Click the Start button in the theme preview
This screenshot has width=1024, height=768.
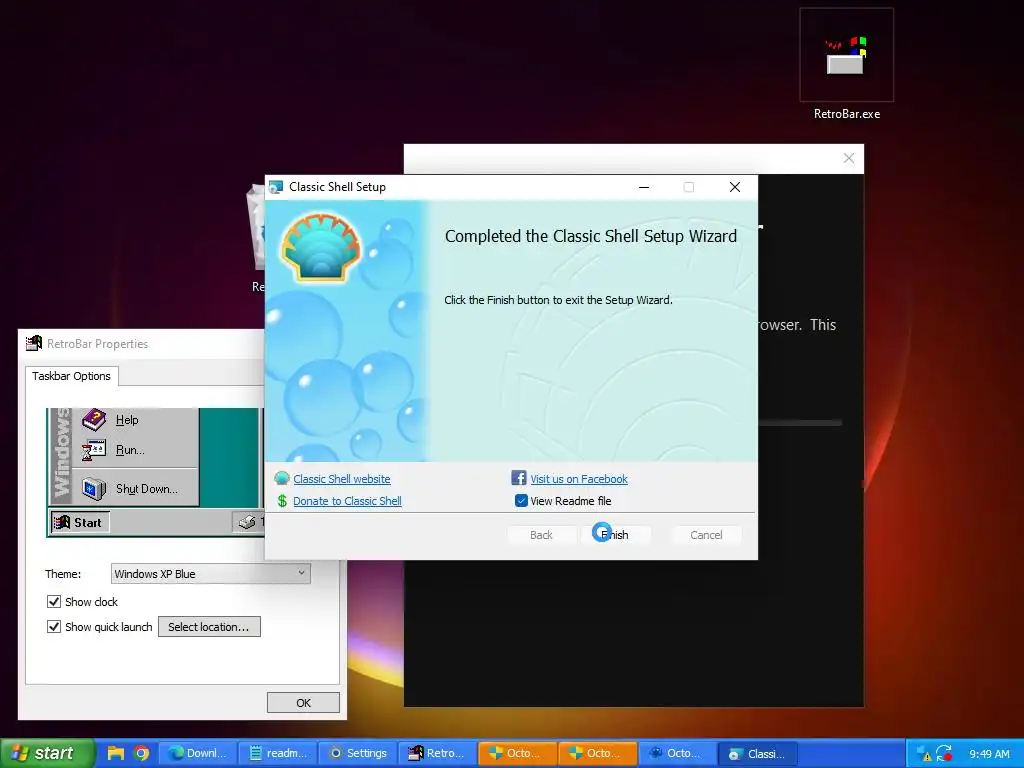[80, 522]
